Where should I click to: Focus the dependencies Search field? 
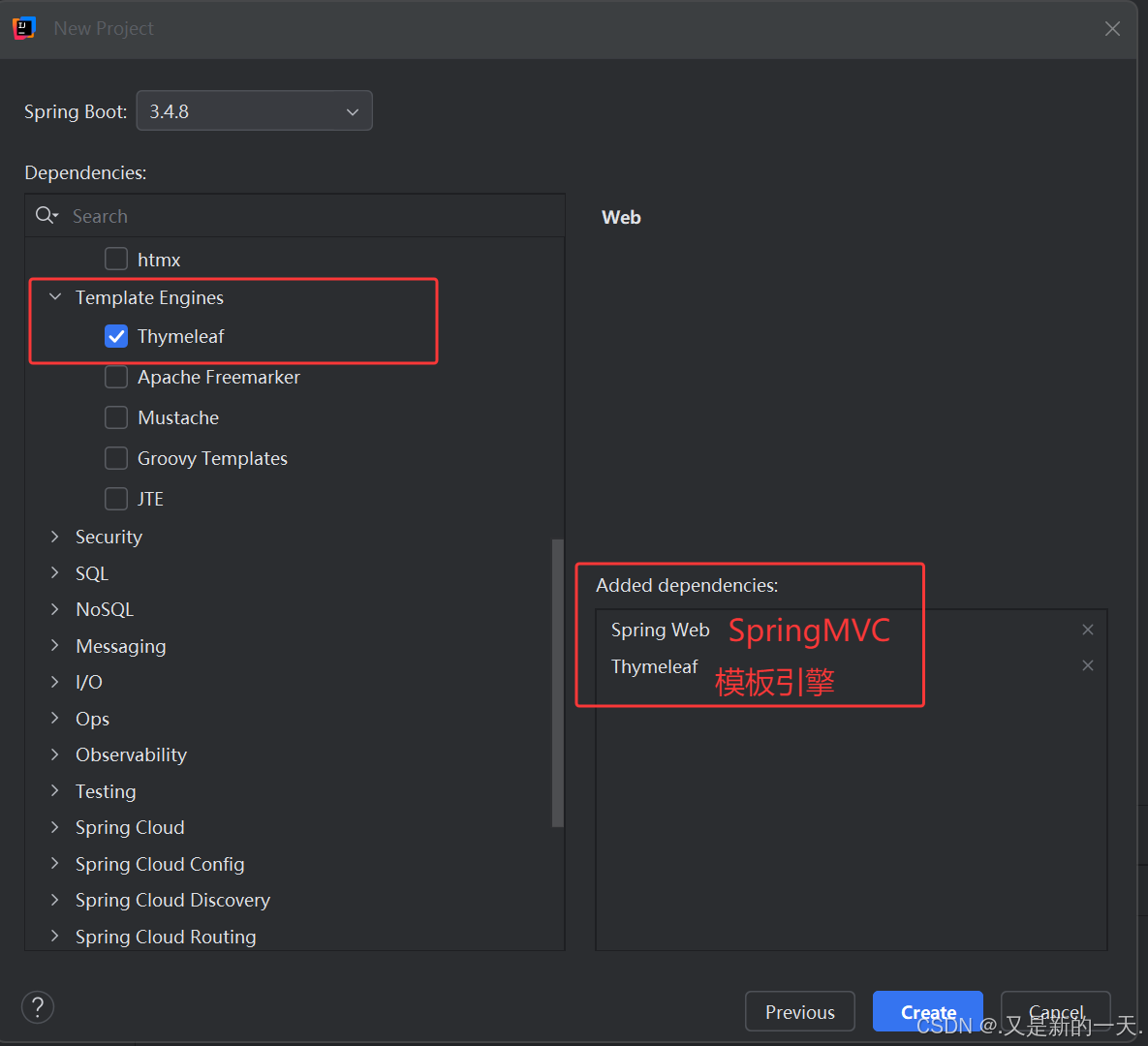tap(295, 216)
